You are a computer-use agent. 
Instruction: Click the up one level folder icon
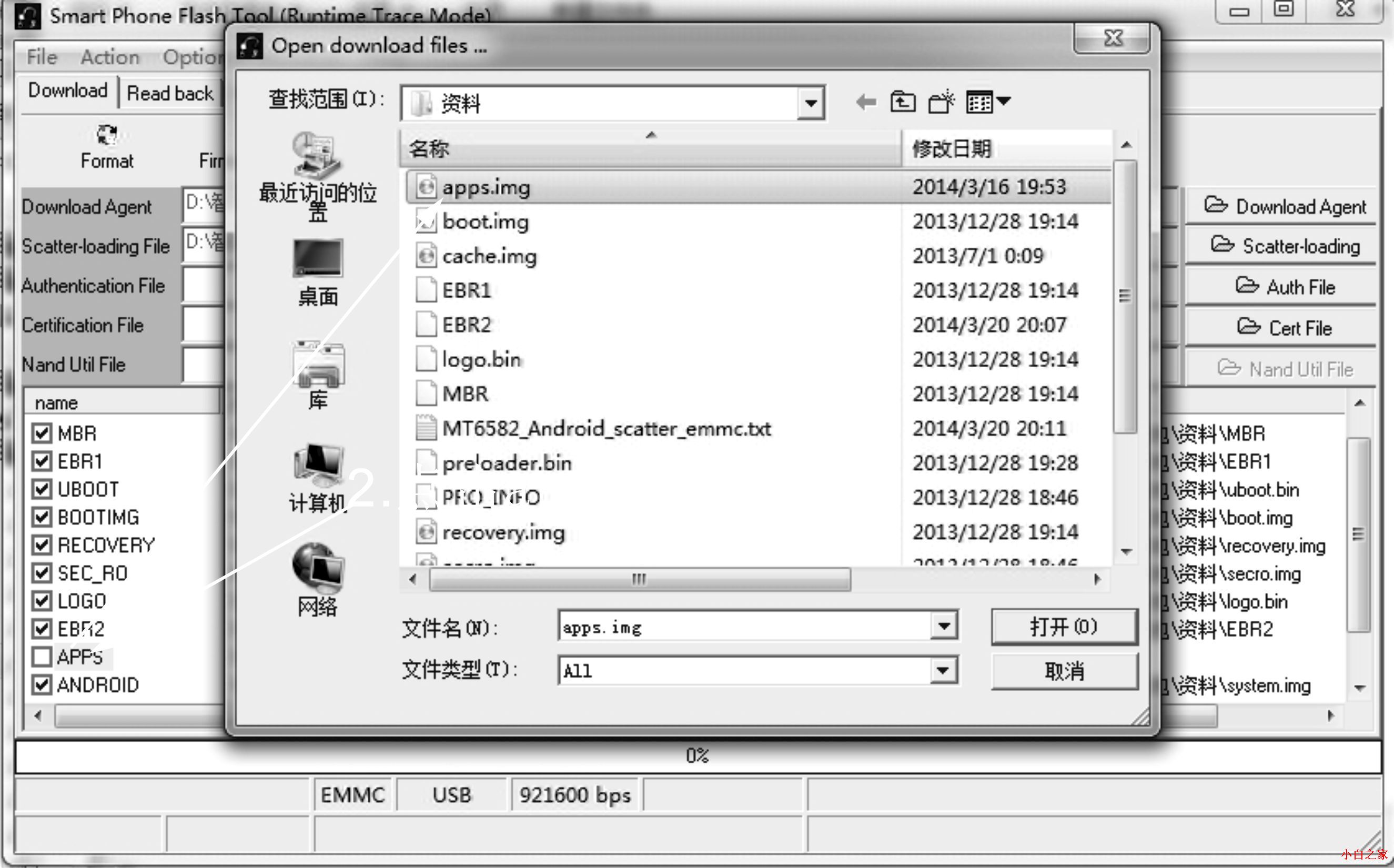903,102
